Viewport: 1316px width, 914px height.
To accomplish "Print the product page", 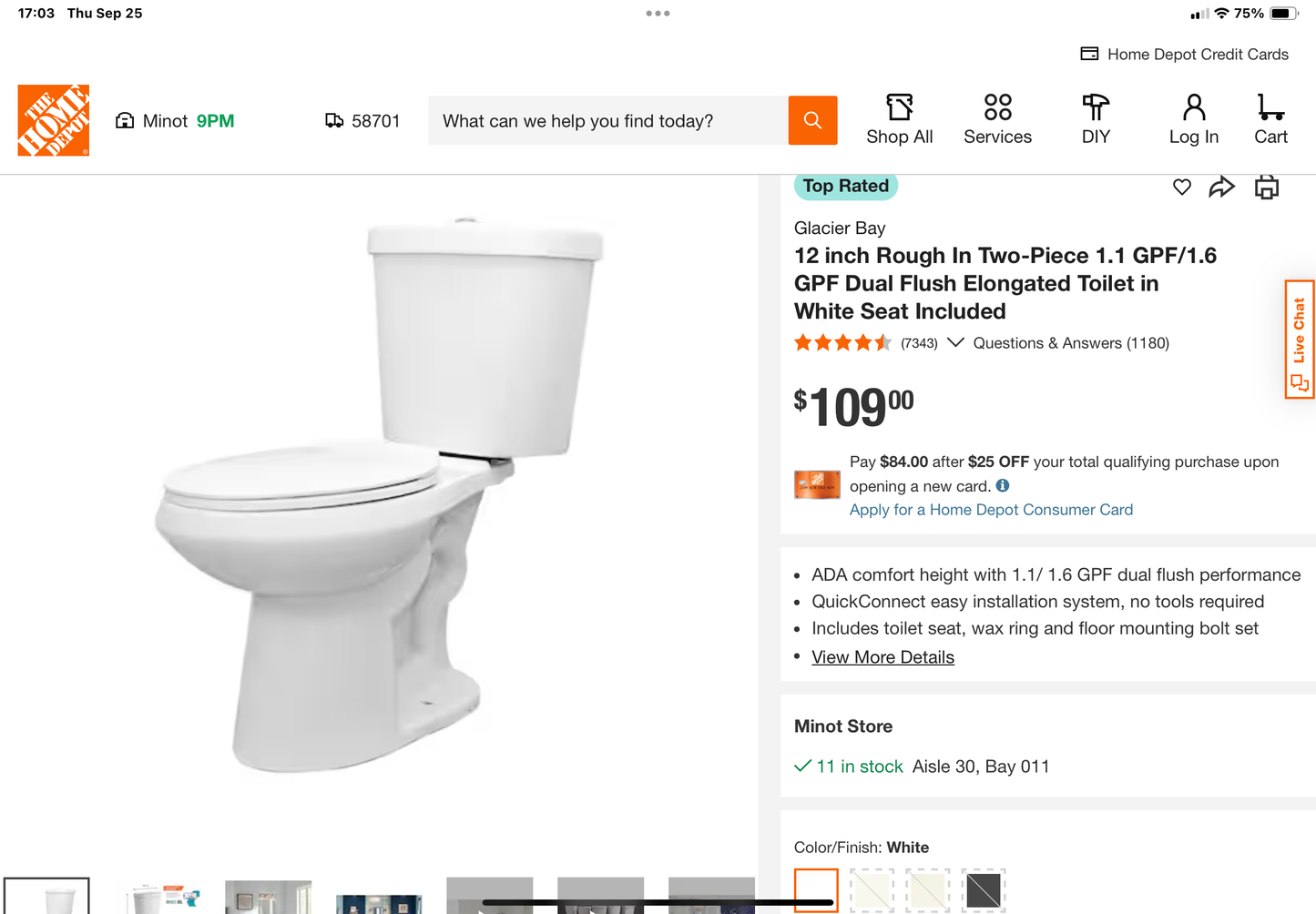I will [1267, 187].
